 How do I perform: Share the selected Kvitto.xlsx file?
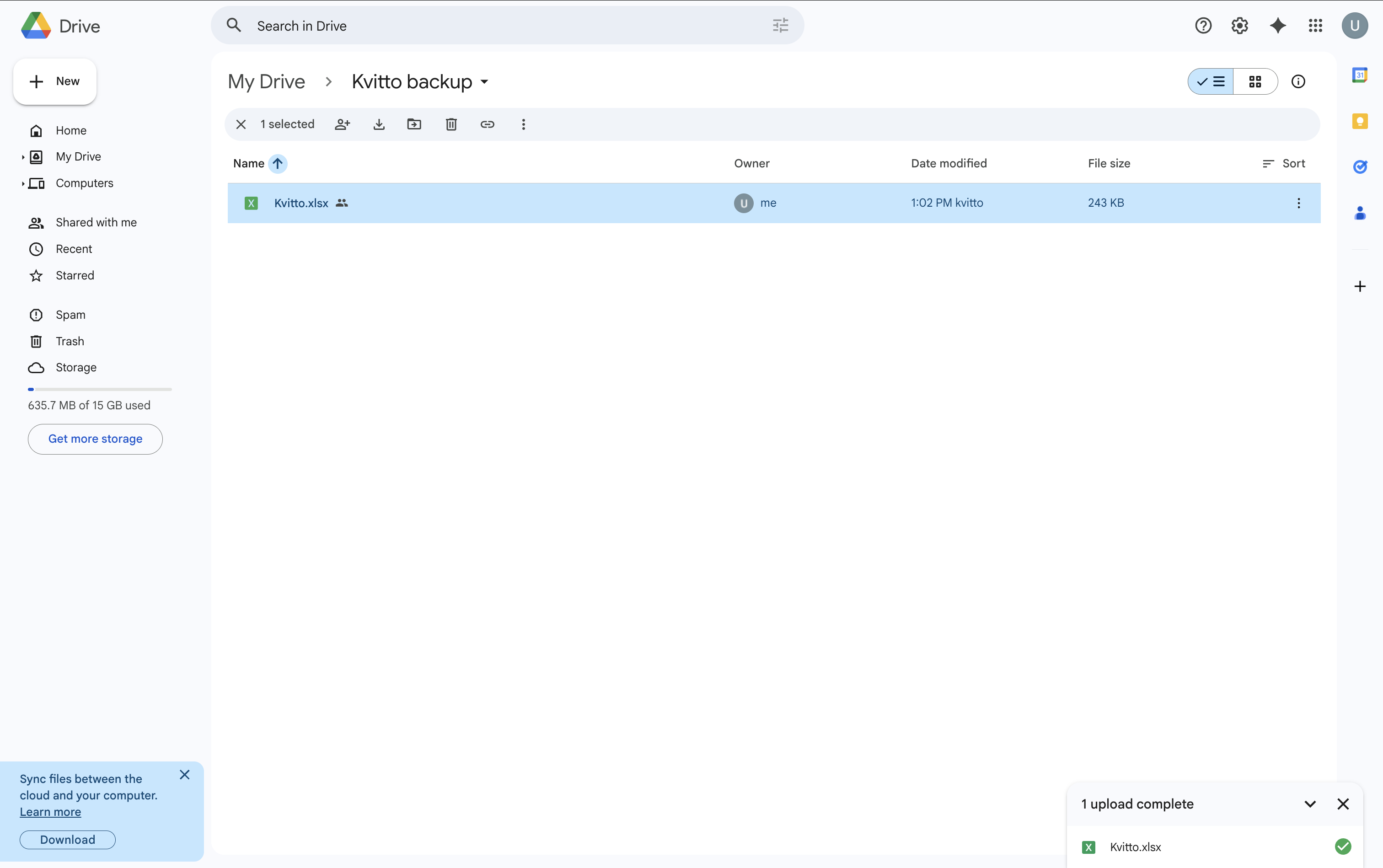pyautogui.click(x=342, y=124)
